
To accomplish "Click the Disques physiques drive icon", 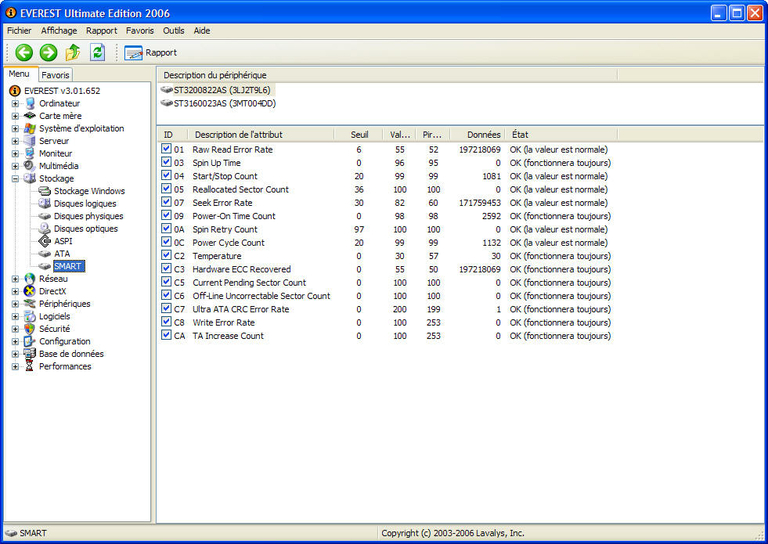I will pos(45,216).
